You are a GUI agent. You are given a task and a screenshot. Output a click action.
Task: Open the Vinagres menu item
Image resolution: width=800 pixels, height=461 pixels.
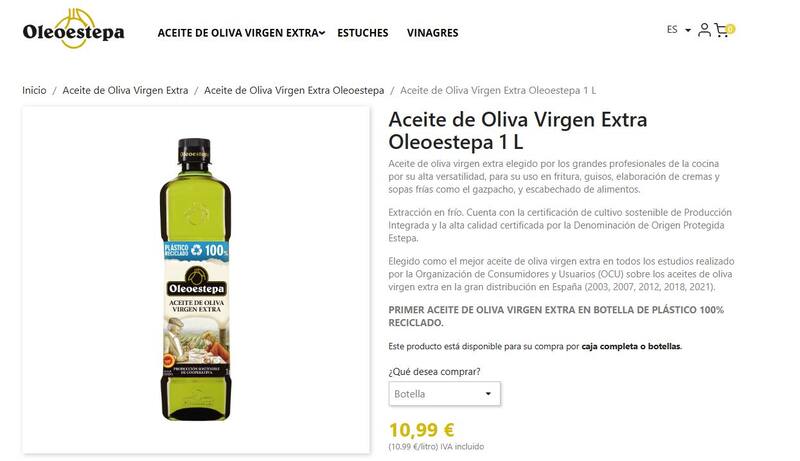click(433, 33)
